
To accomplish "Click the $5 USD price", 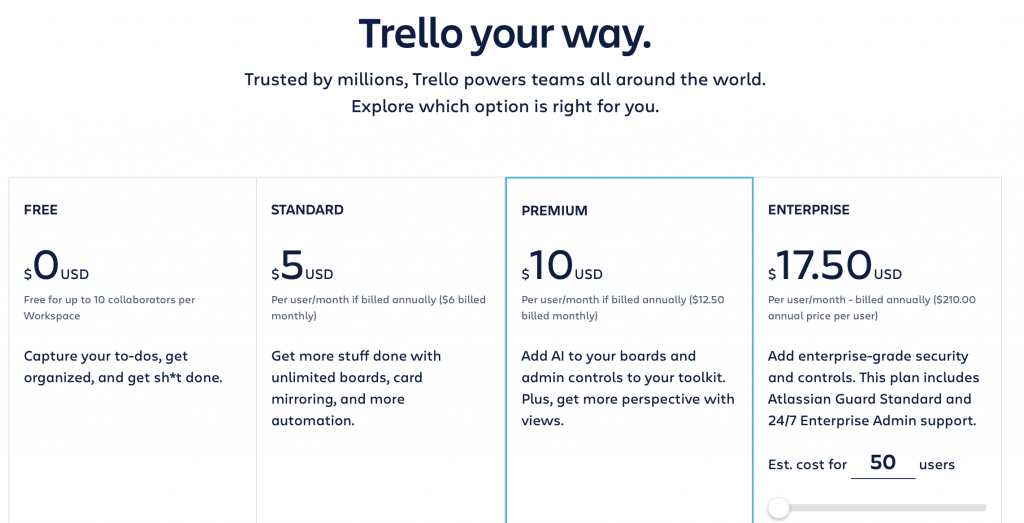I will (302, 267).
